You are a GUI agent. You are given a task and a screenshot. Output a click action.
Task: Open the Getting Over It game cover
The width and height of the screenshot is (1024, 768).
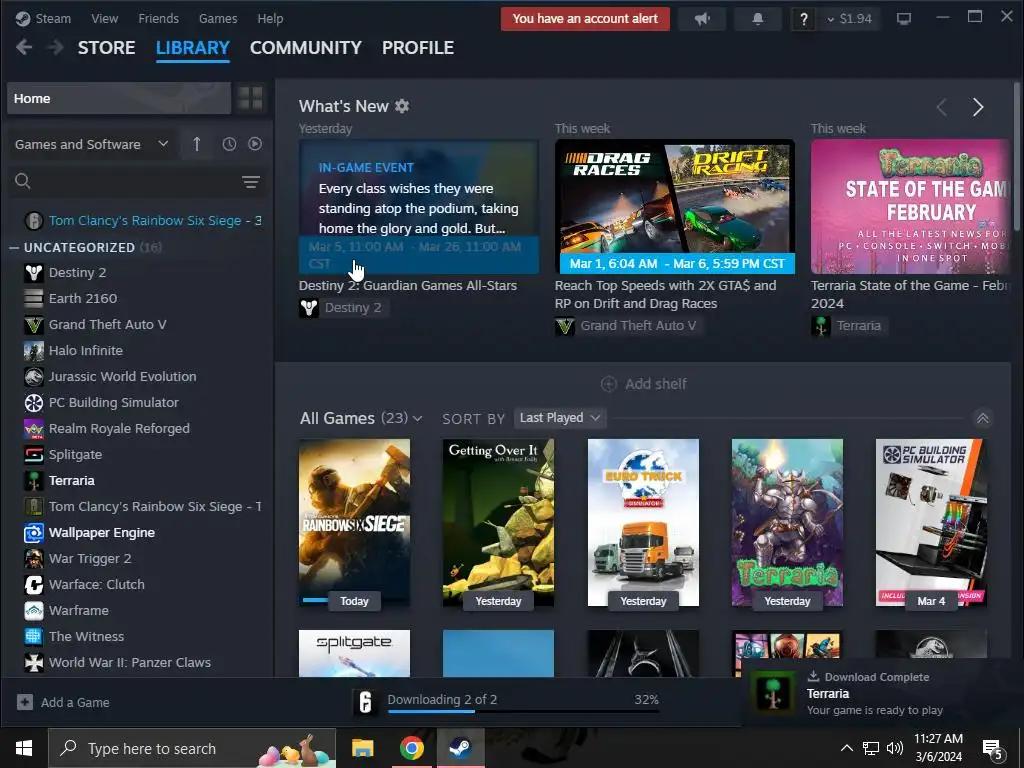[498, 522]
